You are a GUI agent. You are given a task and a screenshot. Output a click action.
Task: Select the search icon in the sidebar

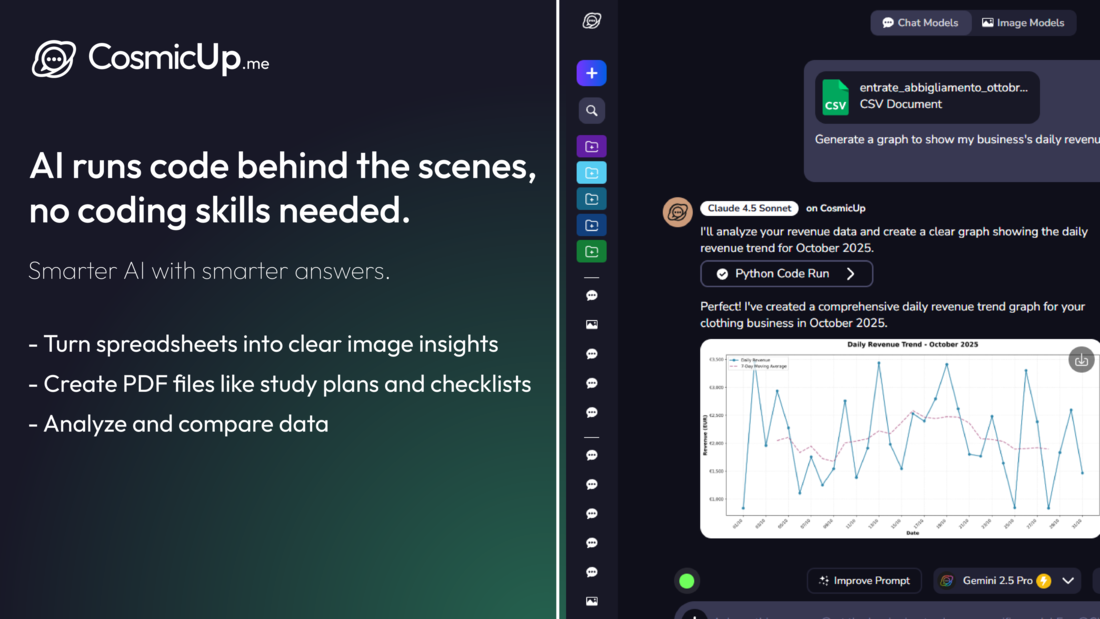(x=591, y=110)
